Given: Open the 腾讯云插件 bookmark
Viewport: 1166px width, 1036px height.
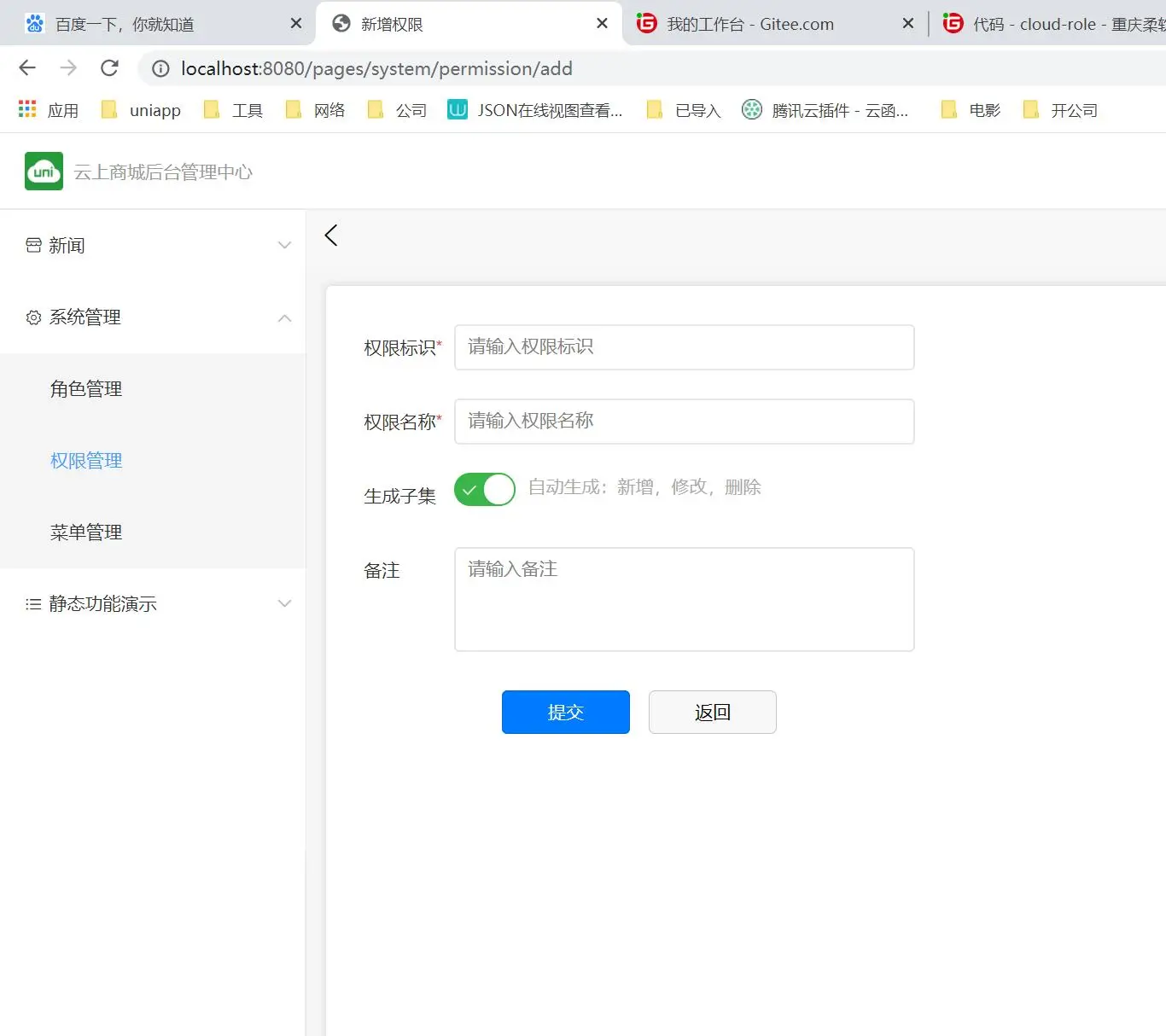Looking at the screenshot, I should pos(825,110).
